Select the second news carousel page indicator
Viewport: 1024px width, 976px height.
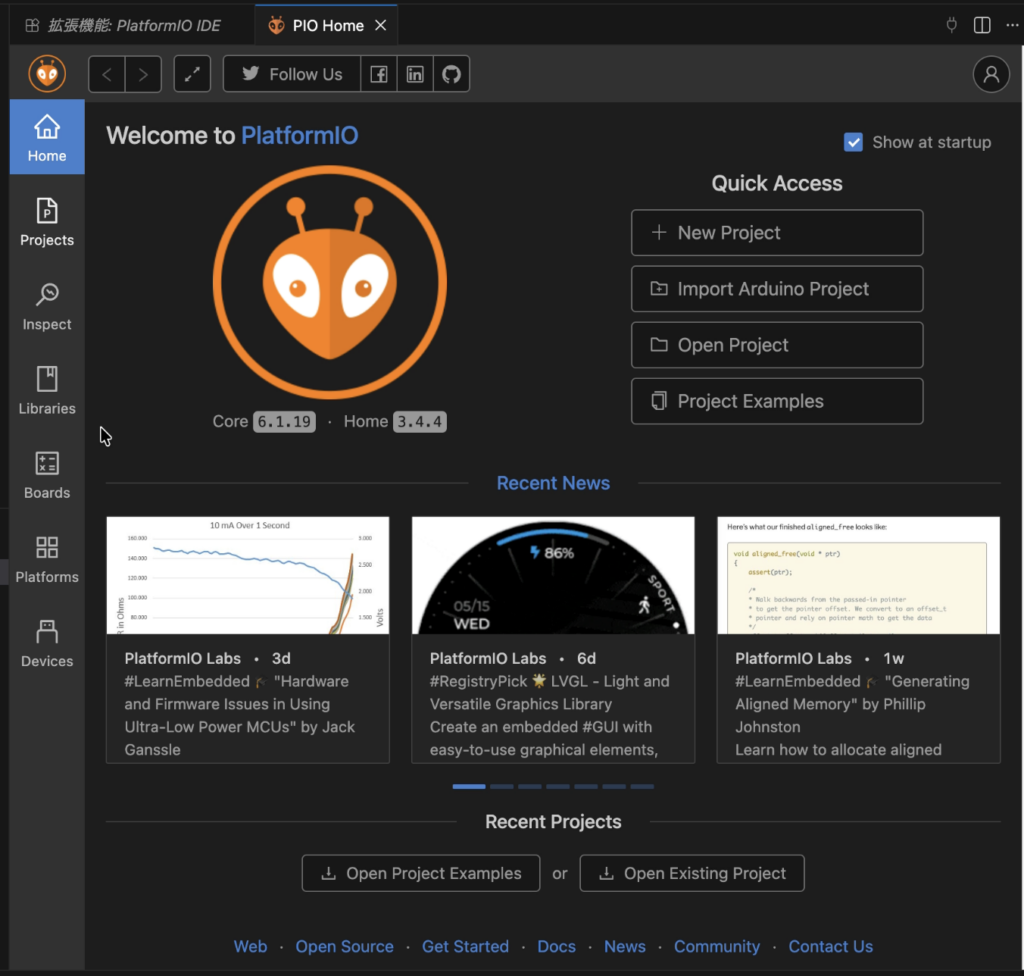pos(502,787)
